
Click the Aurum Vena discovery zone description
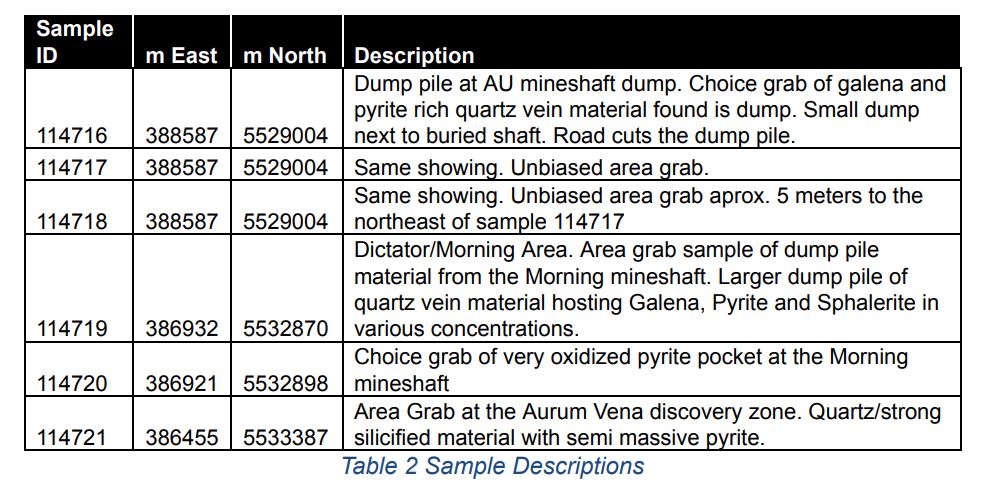[648, 425]
